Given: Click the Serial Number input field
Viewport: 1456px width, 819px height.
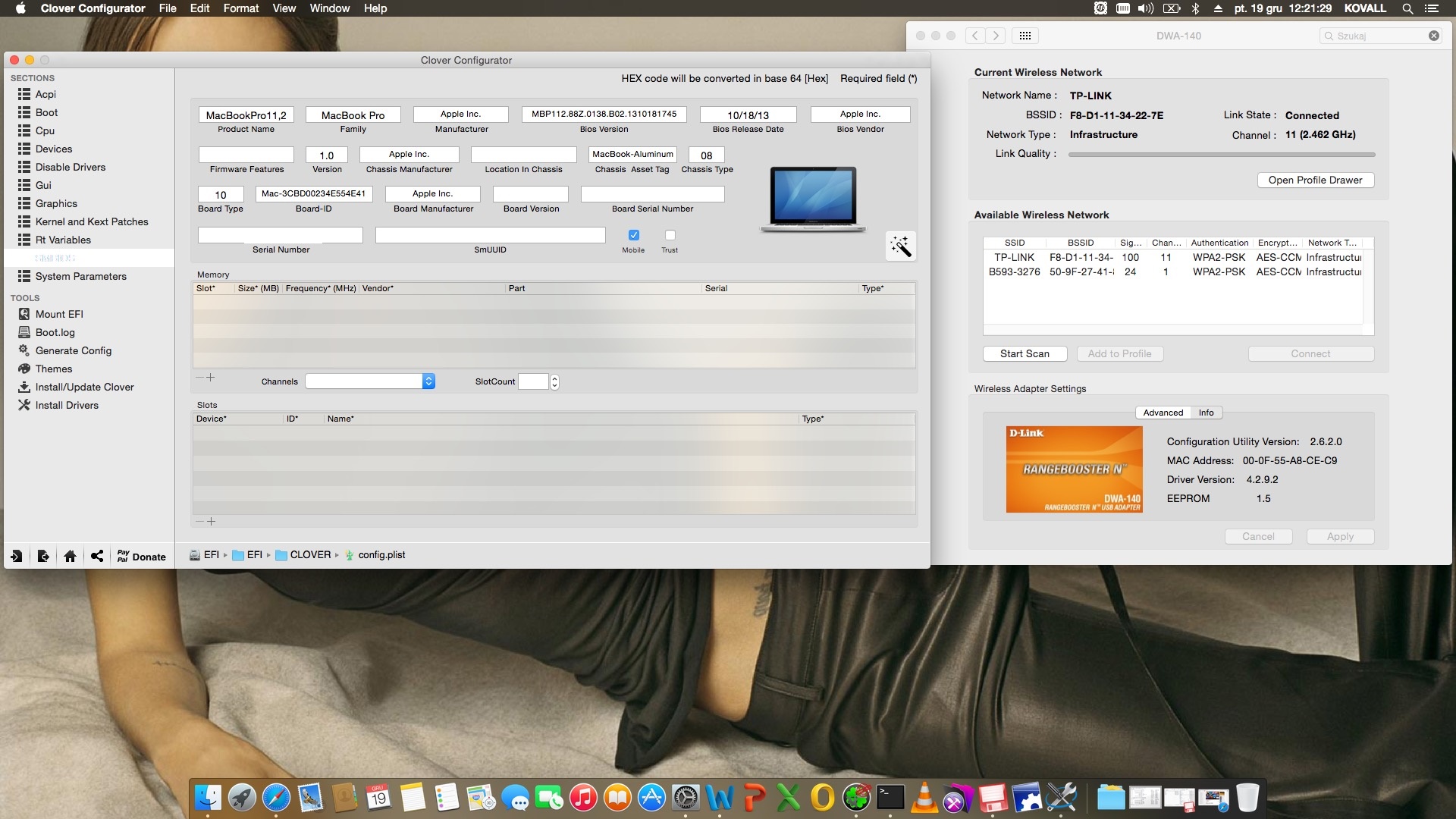Looking at the screenshot, I should [x=280, y=235].
